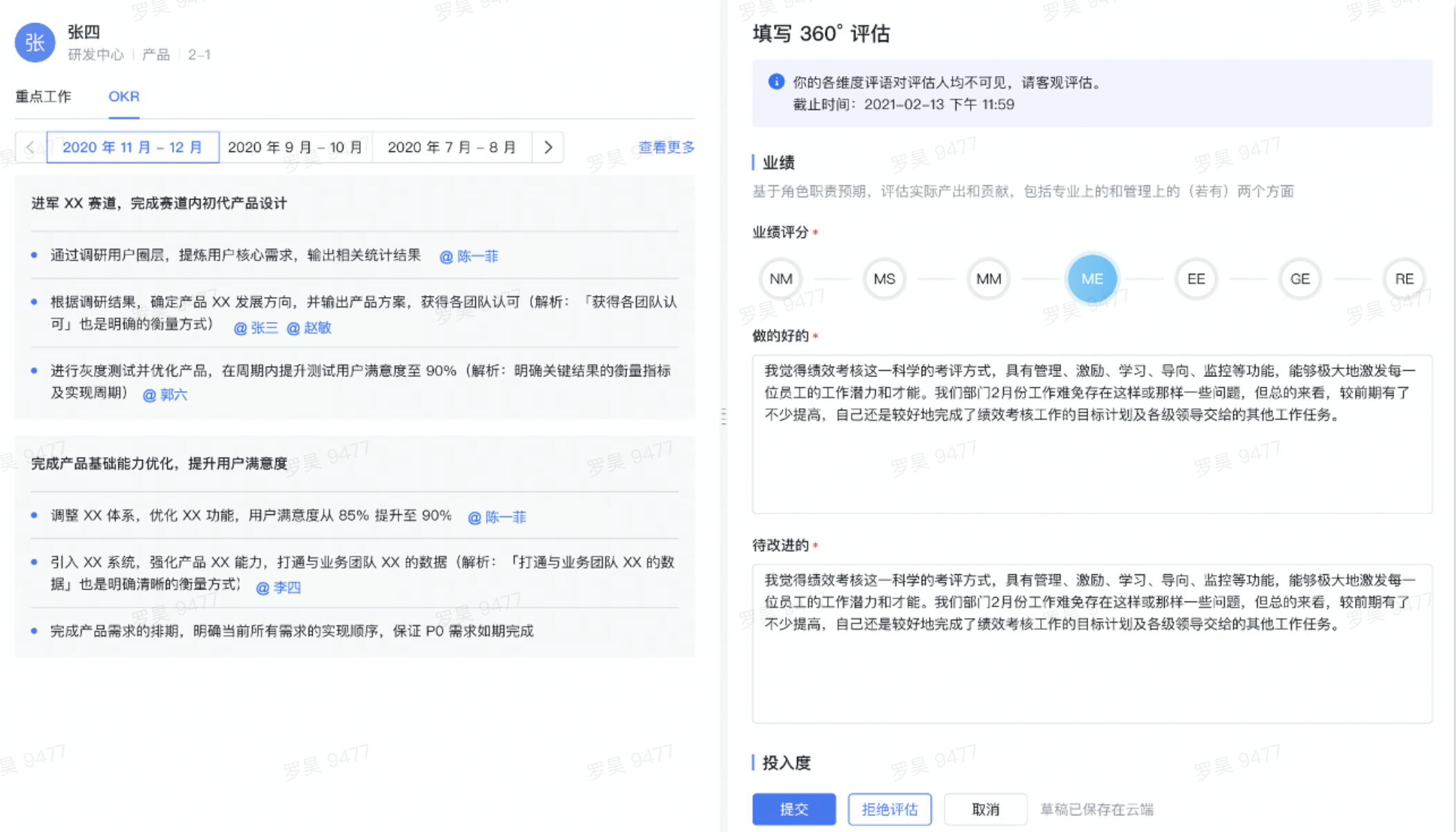Click objective title 完成产品基础能力优化，提升用户满意度
The width and height of the screenshot is (1456, 832).
[159, 463]
